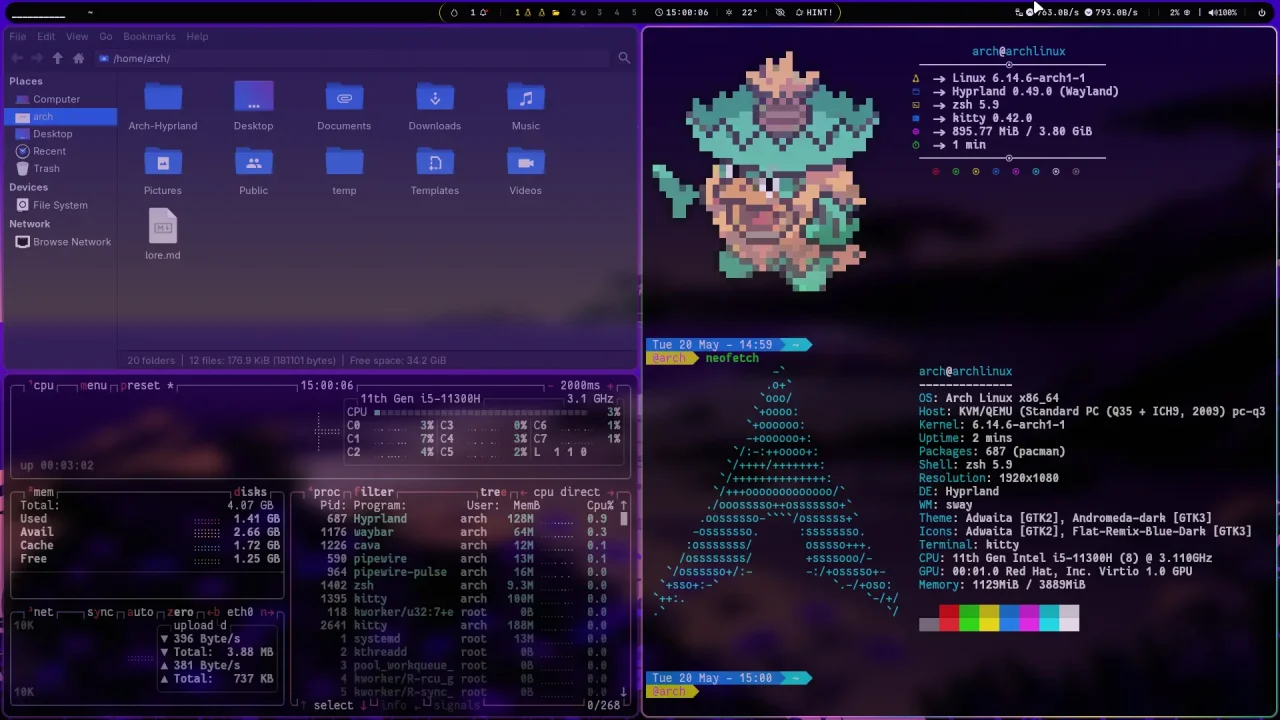Click the home folder toolbar icon

point(78,59)
